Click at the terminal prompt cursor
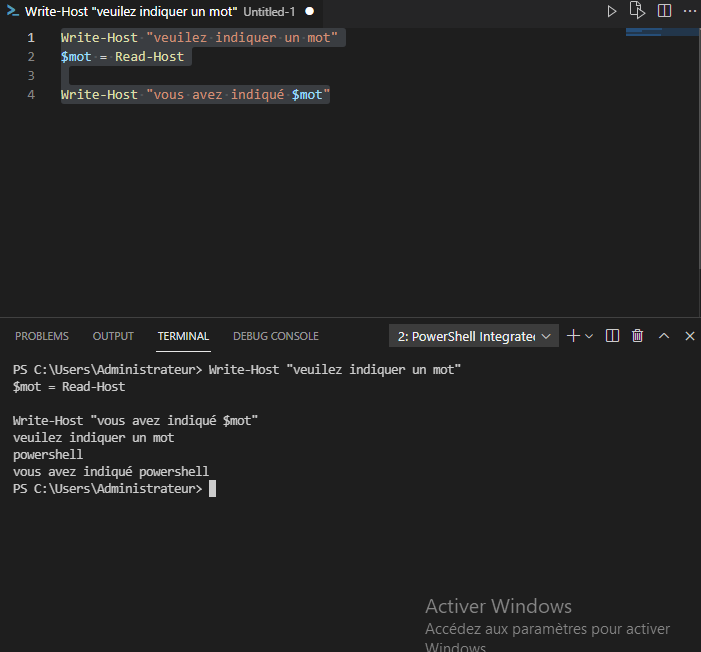 [212, 489]
